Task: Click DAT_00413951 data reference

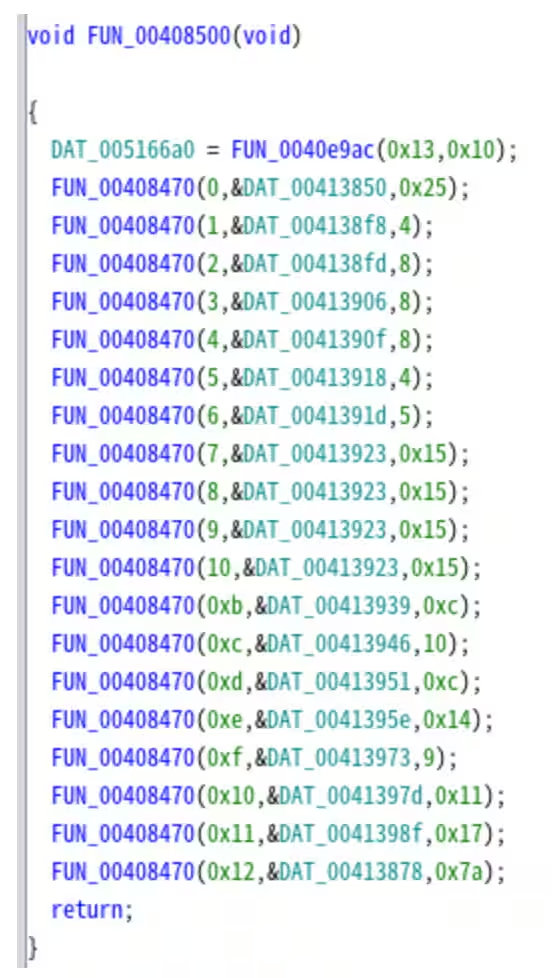Action: click(x=339, y=682)
